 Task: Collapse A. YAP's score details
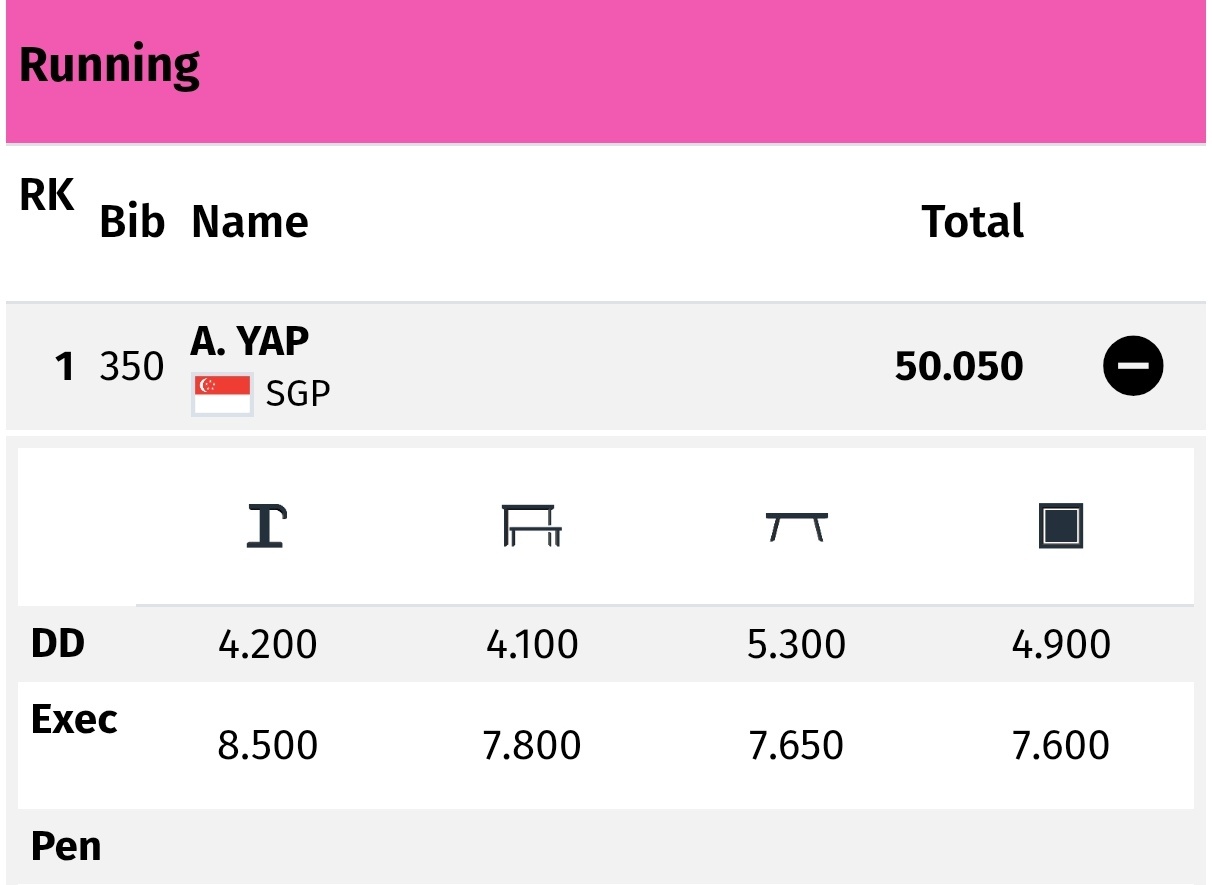[x=1133, y=366]
